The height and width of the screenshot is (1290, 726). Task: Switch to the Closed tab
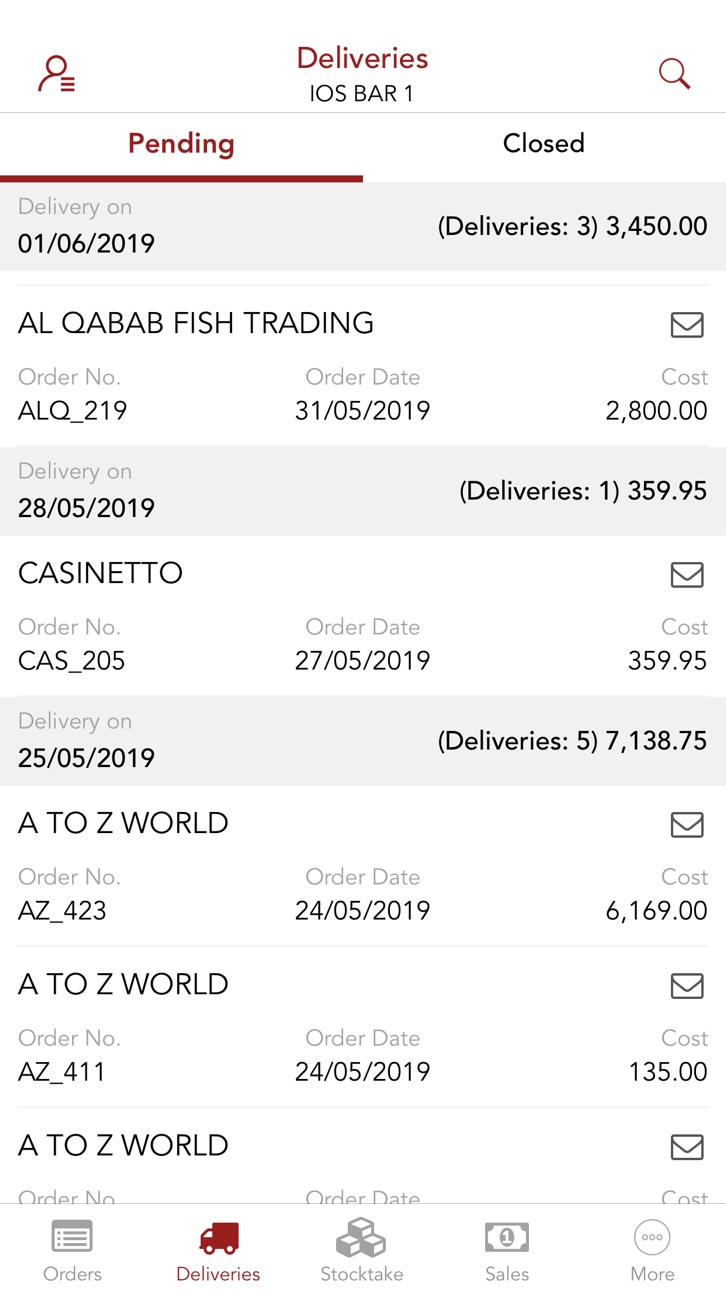tap(544, 144)
